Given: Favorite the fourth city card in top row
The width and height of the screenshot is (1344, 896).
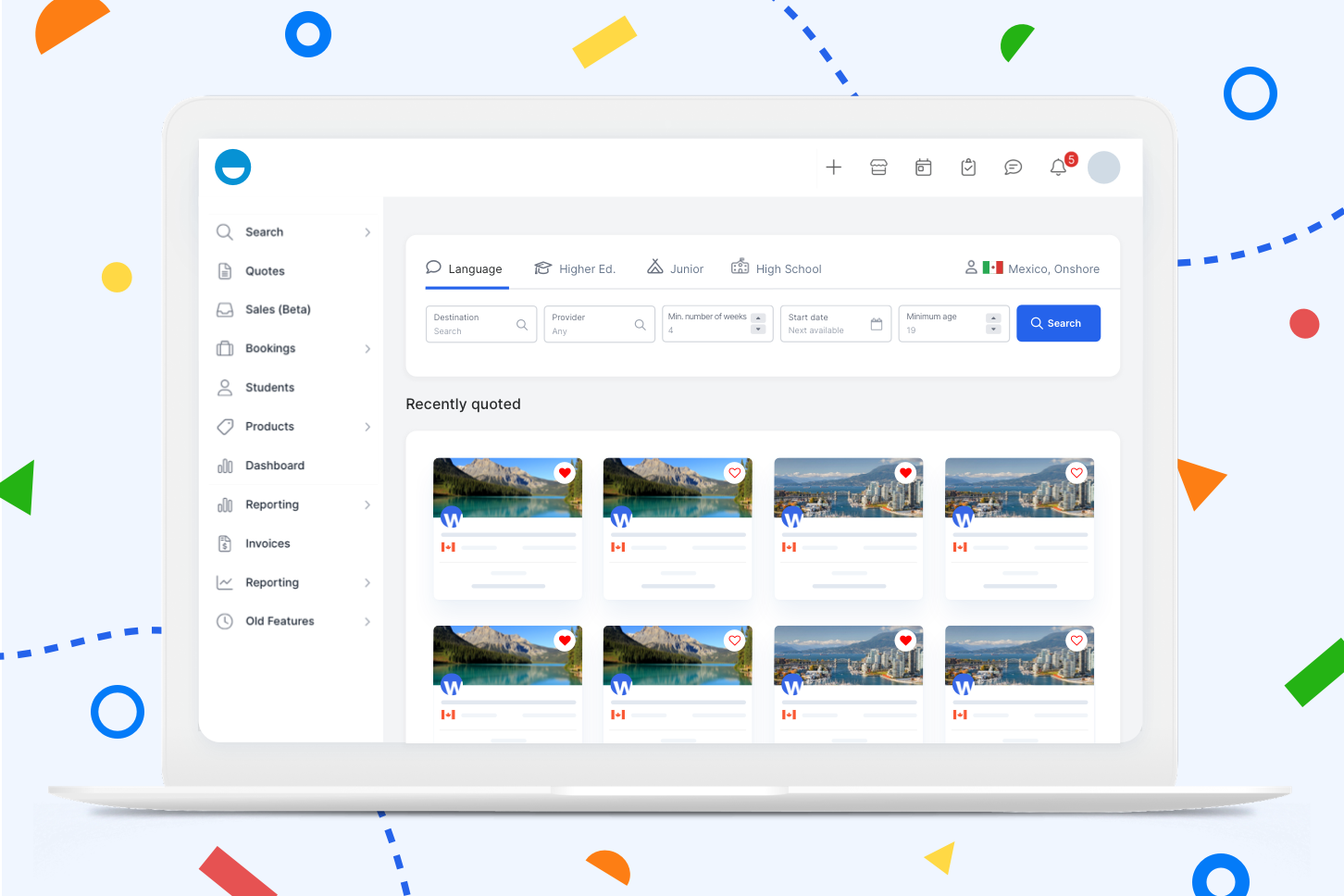Looking at the screenshot, I should click(1076, 473).
